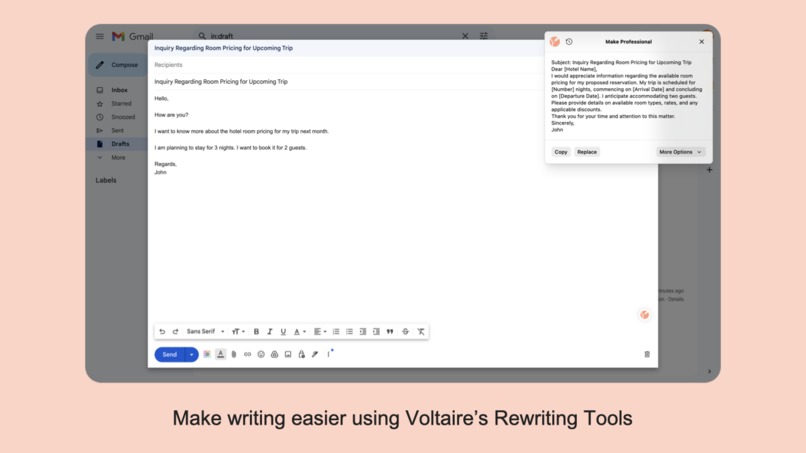Open the Gmail main menu hamburger
806x453 pixels.
point(100,37)
